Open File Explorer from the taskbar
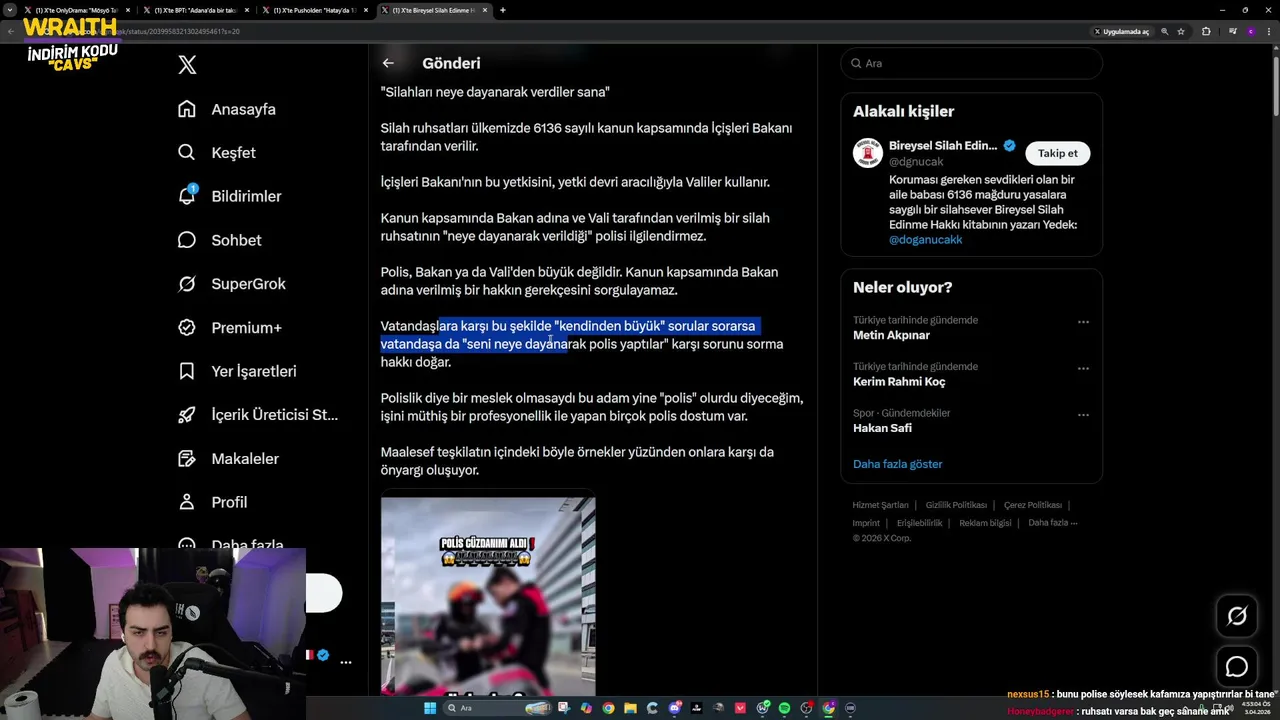Image resolution: width=1280 pixels, height=720 pixels. [x=630, y=708]
